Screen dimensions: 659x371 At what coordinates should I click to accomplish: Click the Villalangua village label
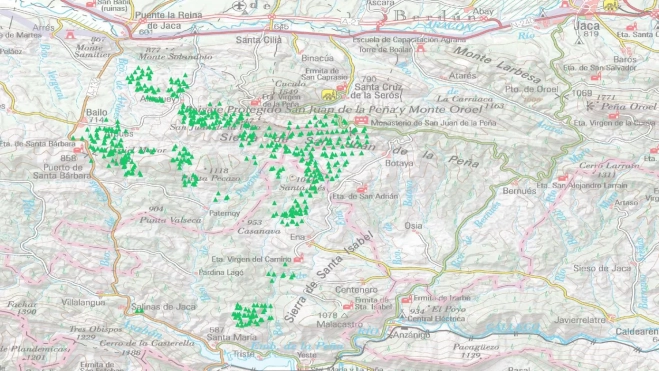(x=83, y=302)
